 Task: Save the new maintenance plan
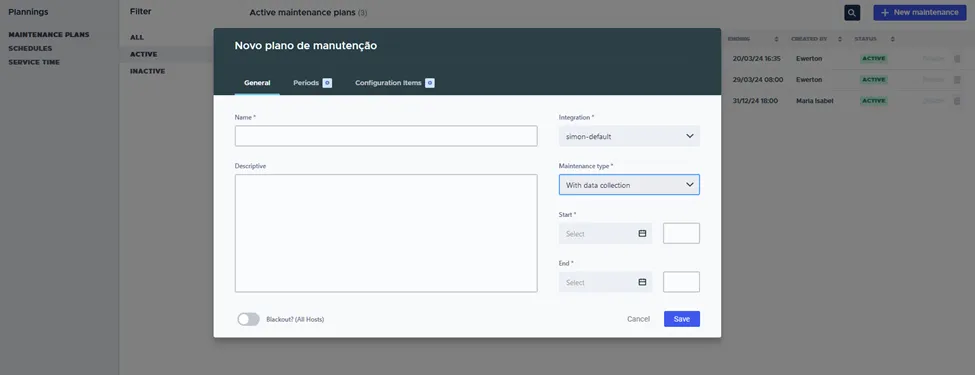pyautogui.click(x=682, y=319)
